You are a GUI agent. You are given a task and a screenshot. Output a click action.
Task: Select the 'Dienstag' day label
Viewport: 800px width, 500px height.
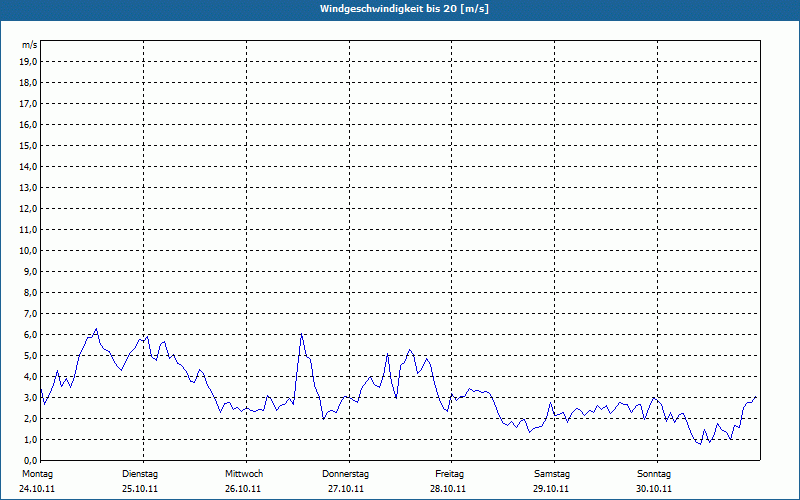[140, 474]
